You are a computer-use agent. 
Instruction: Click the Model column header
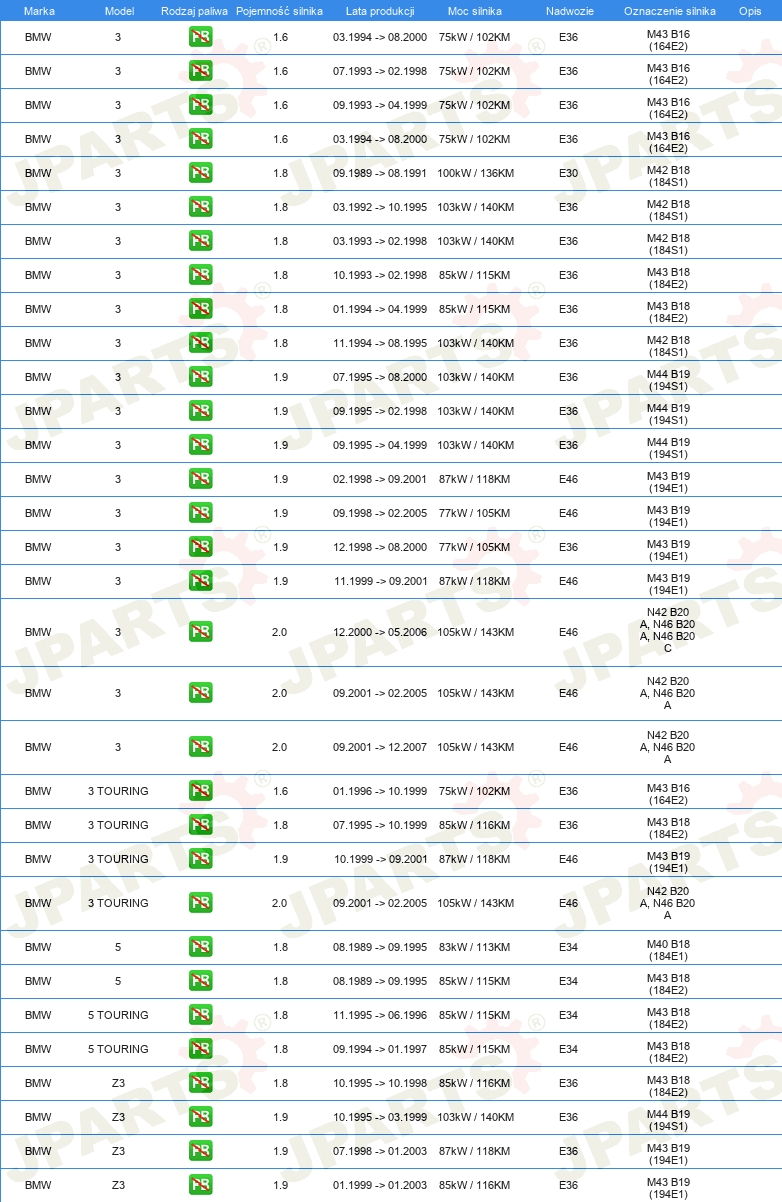[119, 11]
